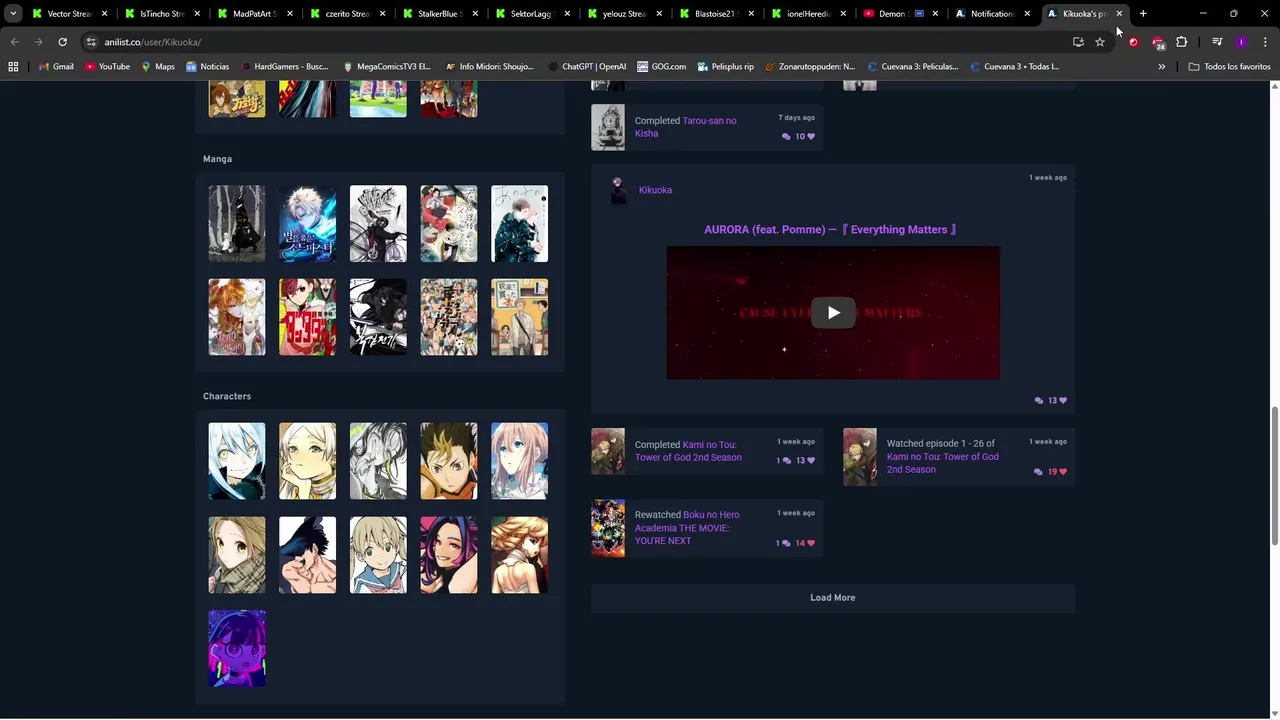Like the AURORA Everything Matters post heart

(1058, 401)
